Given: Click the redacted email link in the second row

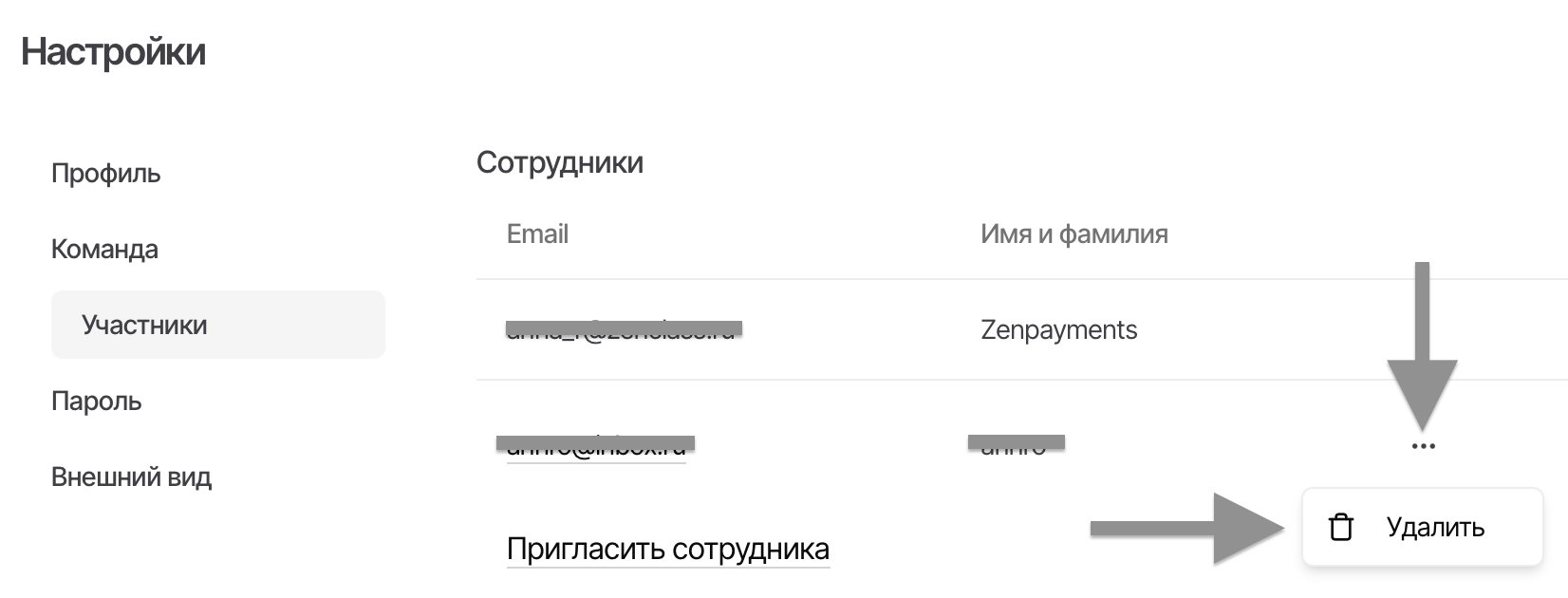Looking at the screenshot, I should pos(596,445).
